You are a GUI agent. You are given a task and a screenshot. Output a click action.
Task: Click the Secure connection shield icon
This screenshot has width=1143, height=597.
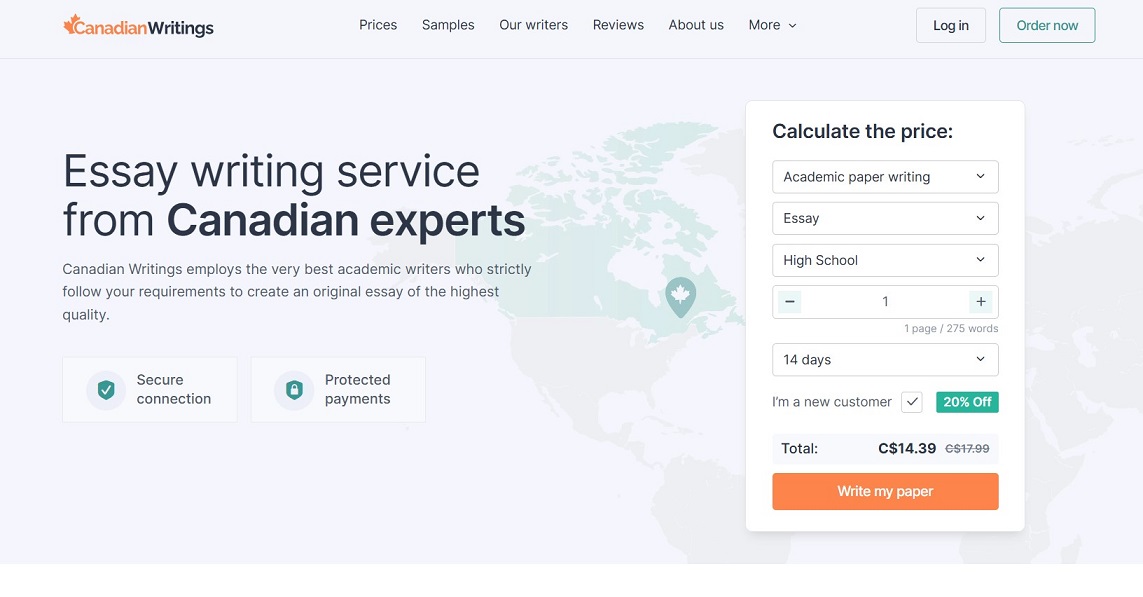coord(105,390)
